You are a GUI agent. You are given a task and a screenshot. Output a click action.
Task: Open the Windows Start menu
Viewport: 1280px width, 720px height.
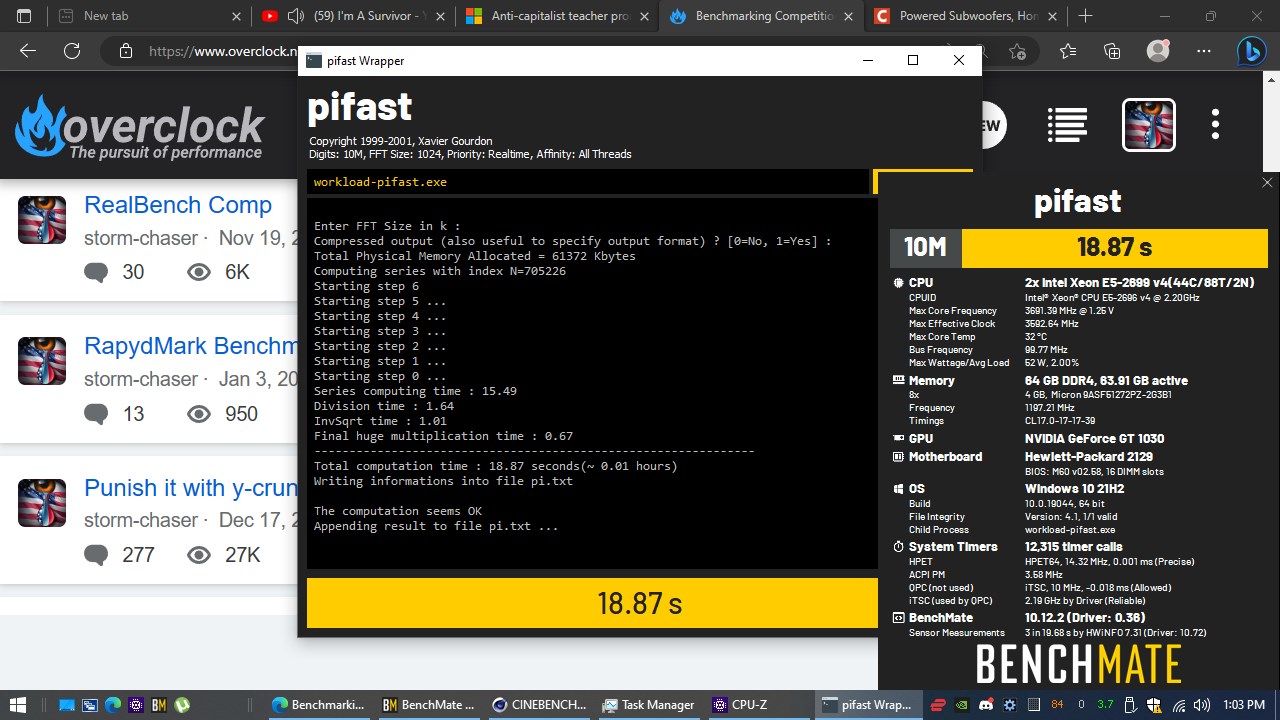click(x=18, y=705)
